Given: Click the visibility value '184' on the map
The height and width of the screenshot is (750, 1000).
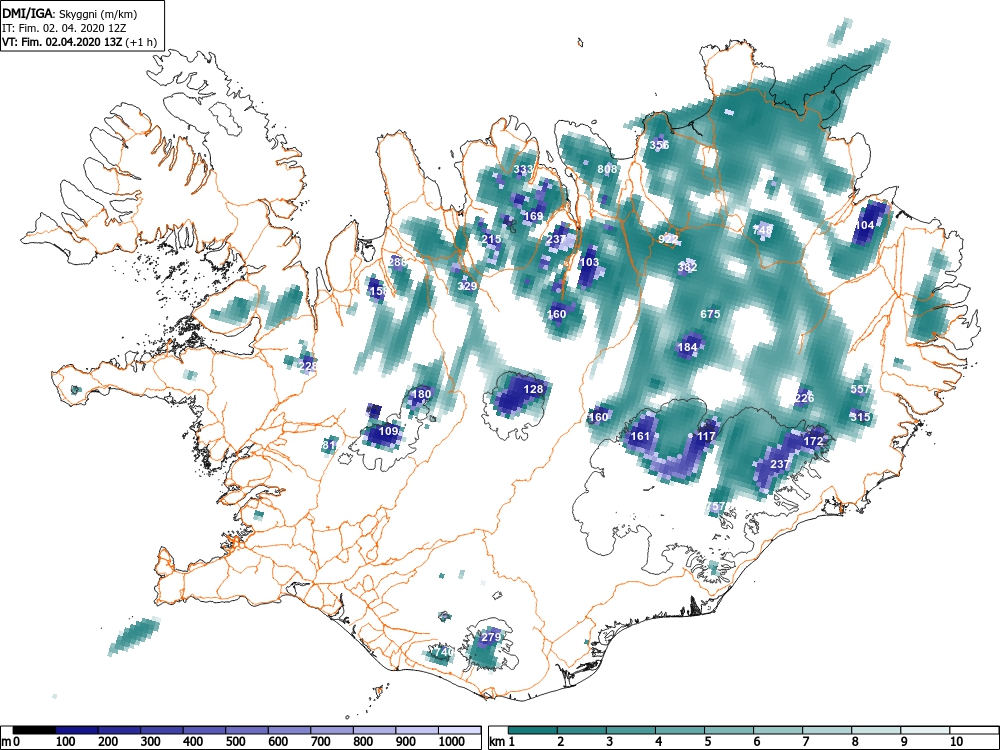Looking at the screenshot, I should pos(688,348).
